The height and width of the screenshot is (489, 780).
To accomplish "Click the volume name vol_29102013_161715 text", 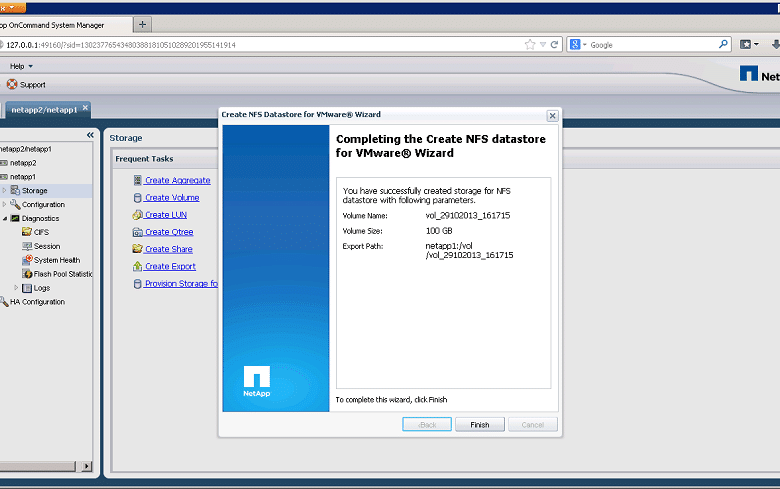I will [x=468, y=215].
